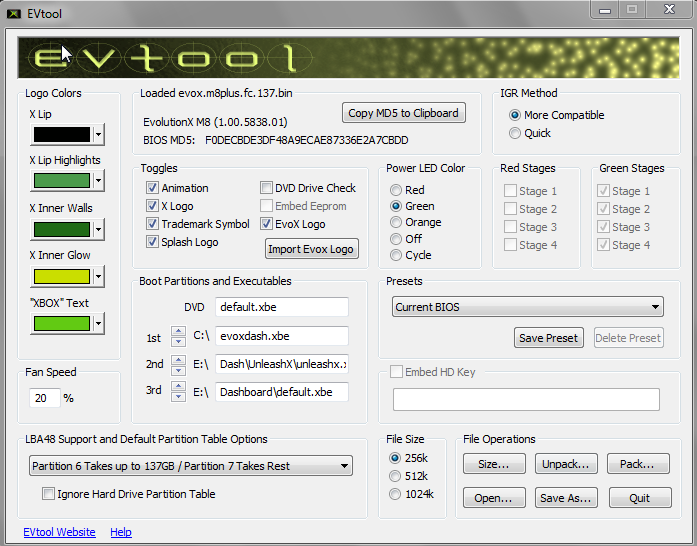Screen dimensions: 697x546
Task: Click the Import Evox Logo button
Action: click(312, 249)
